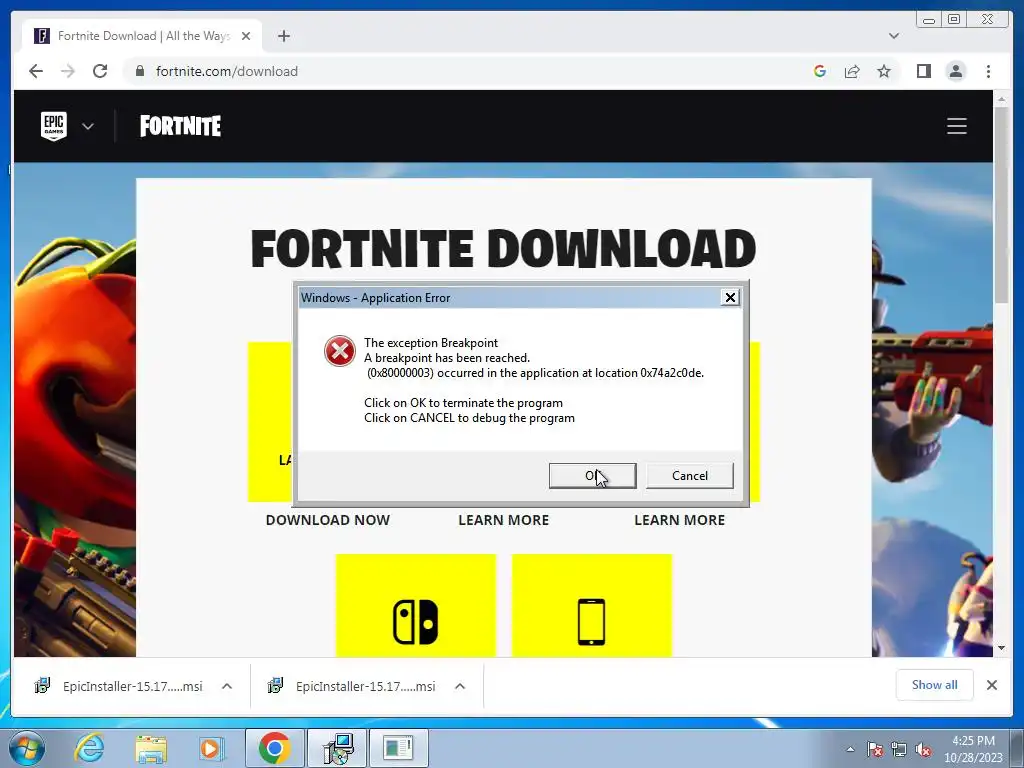
Task: Click the padlock site info icon
Action: tap(139, 71)
